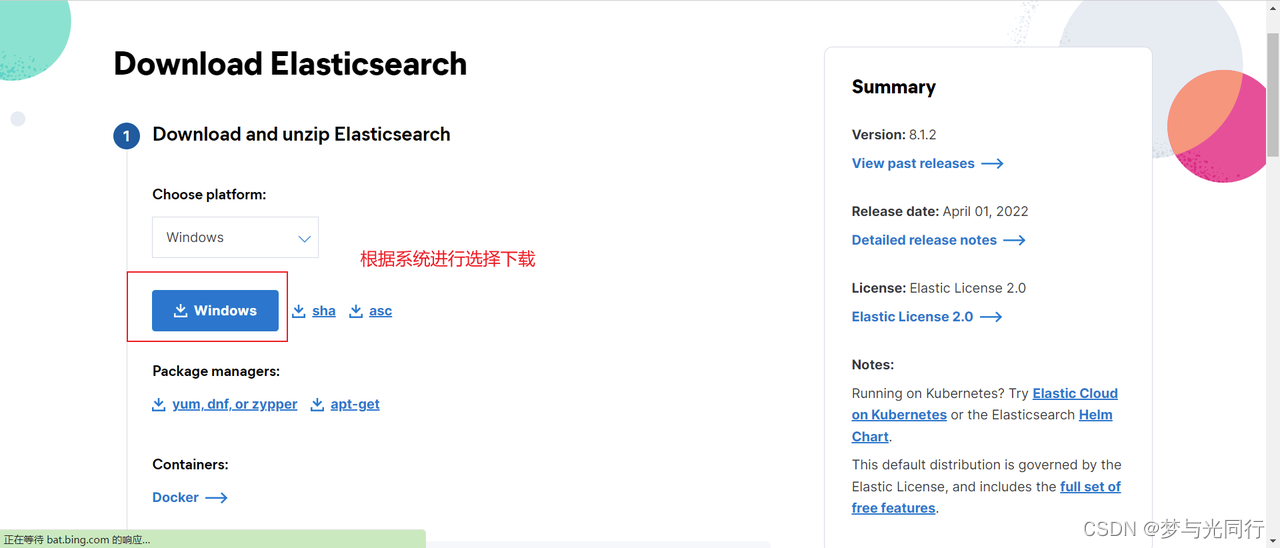The width and height of the screenshot is (1280, 548).
Task: Click the Containers: label
Action: [x=190, y=464]
